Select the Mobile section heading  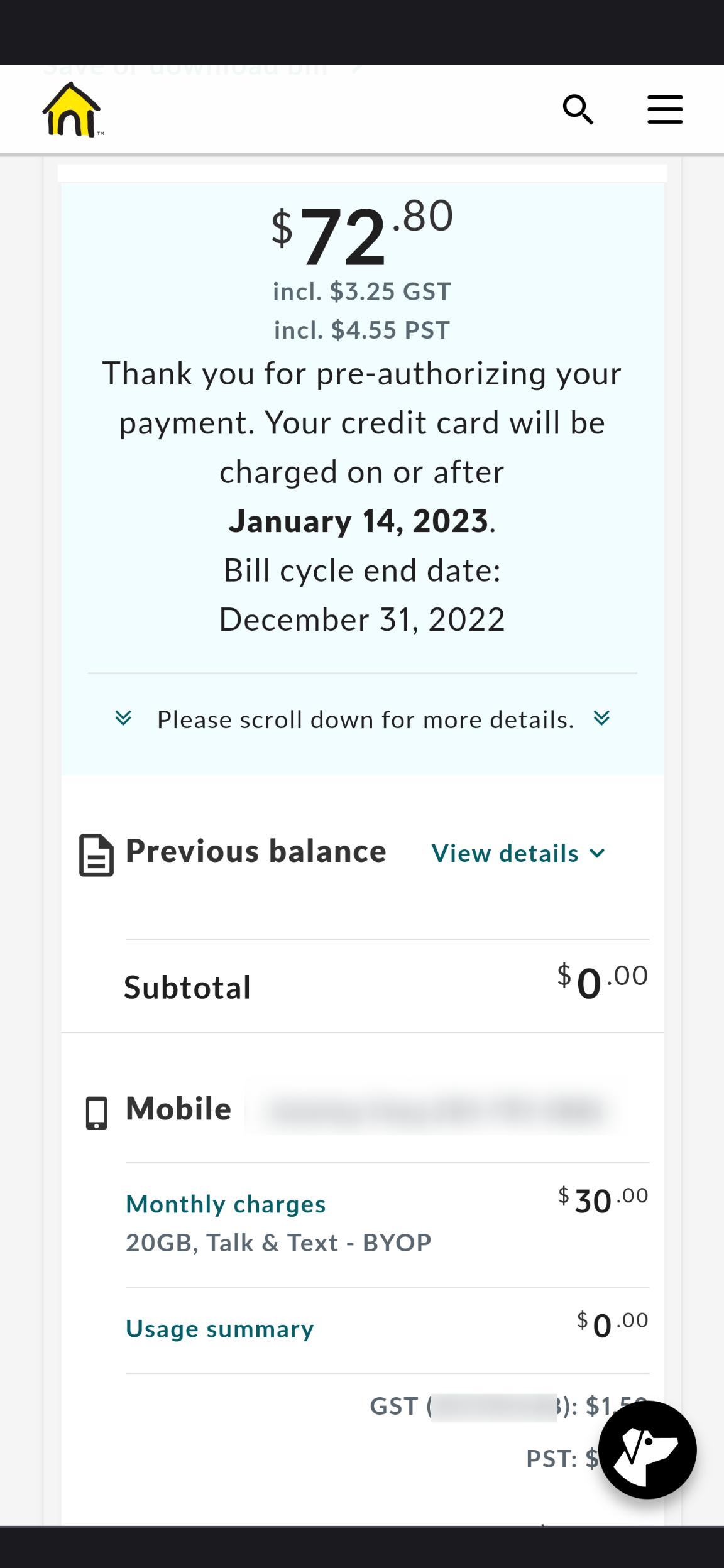click(x=178, y=1109)
